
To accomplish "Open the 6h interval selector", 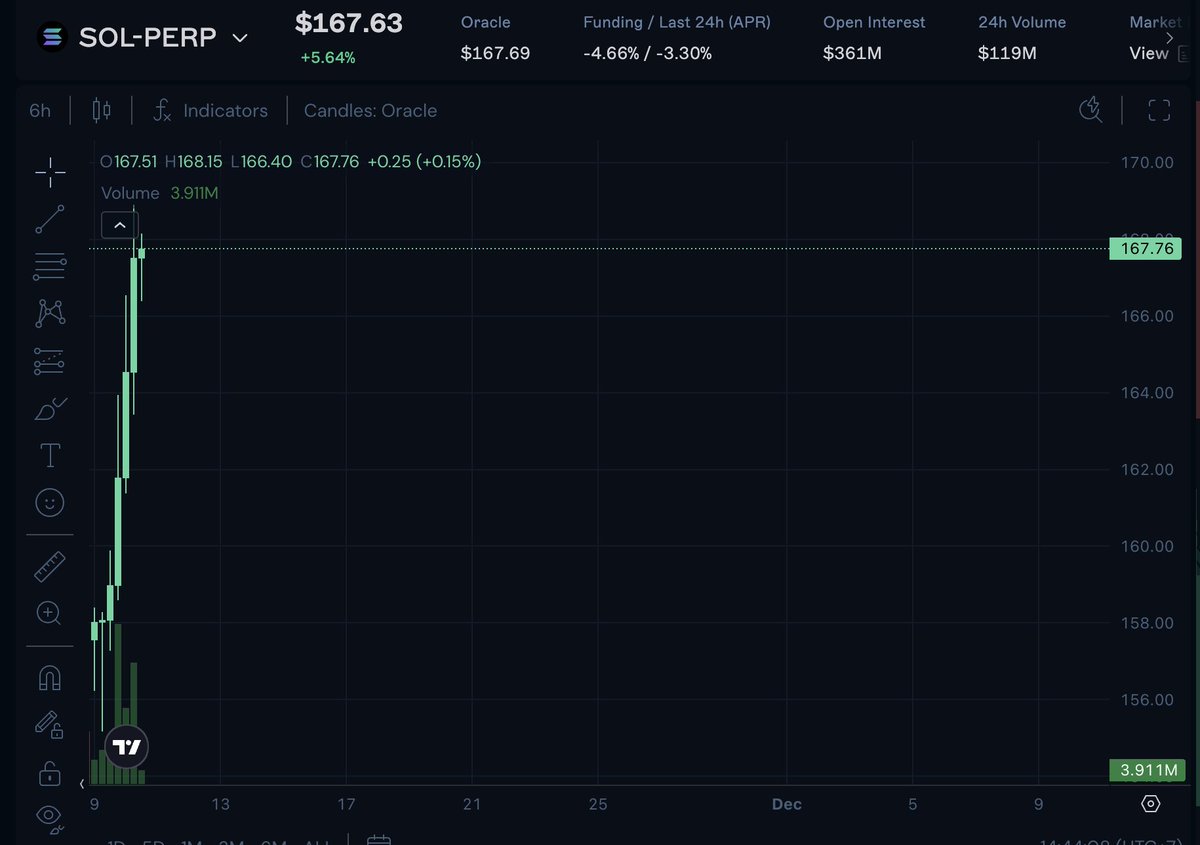I will 40,110.
